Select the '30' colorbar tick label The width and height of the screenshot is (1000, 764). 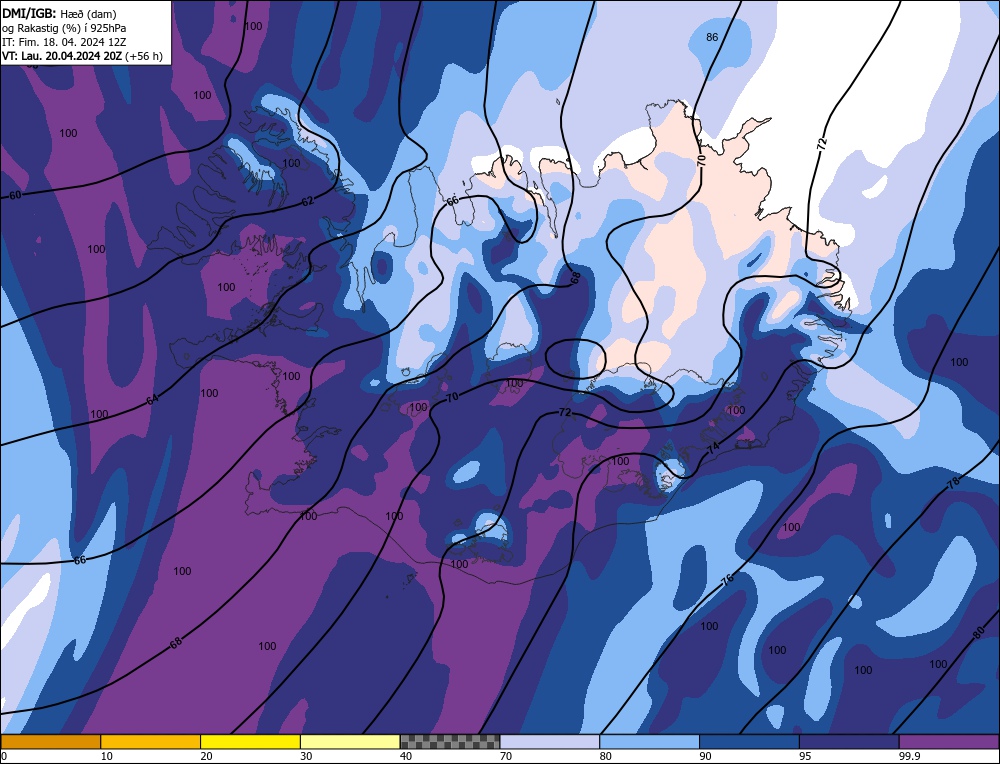pyautogui.click(x=306, y=756)
